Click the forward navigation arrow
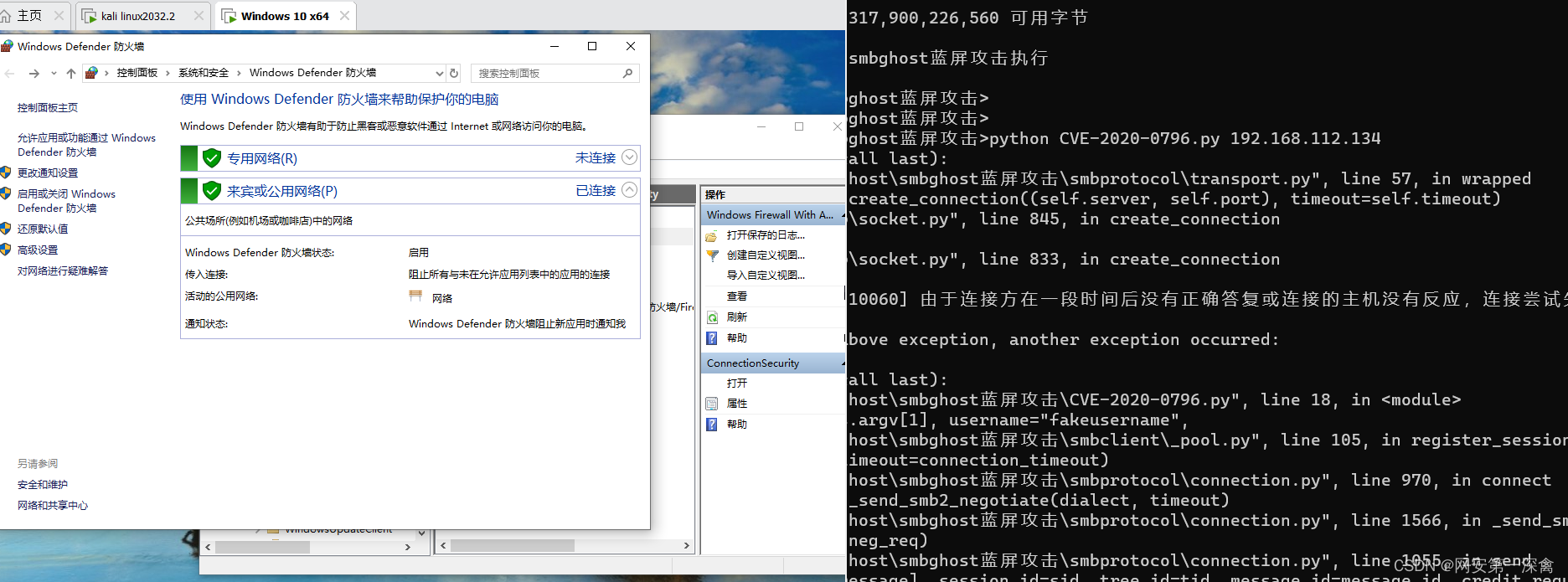 click(x=34, y=74)
